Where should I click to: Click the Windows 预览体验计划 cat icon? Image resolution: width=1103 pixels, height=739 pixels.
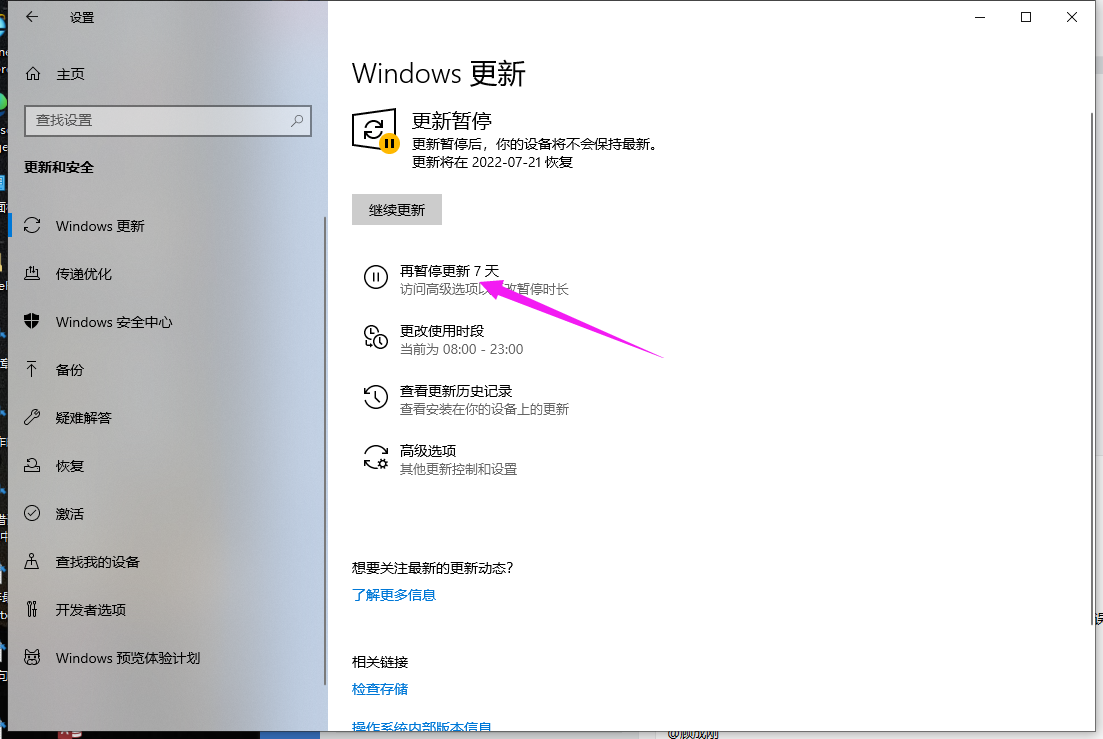pyautogui.click(x=32, y=657)
